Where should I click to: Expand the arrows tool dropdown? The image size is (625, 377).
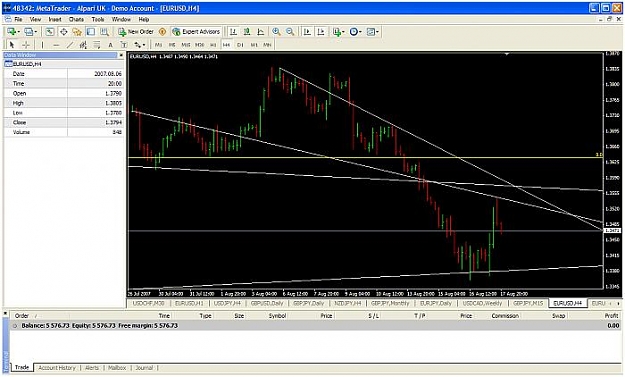pyautogui.click(x=144, y=45)
